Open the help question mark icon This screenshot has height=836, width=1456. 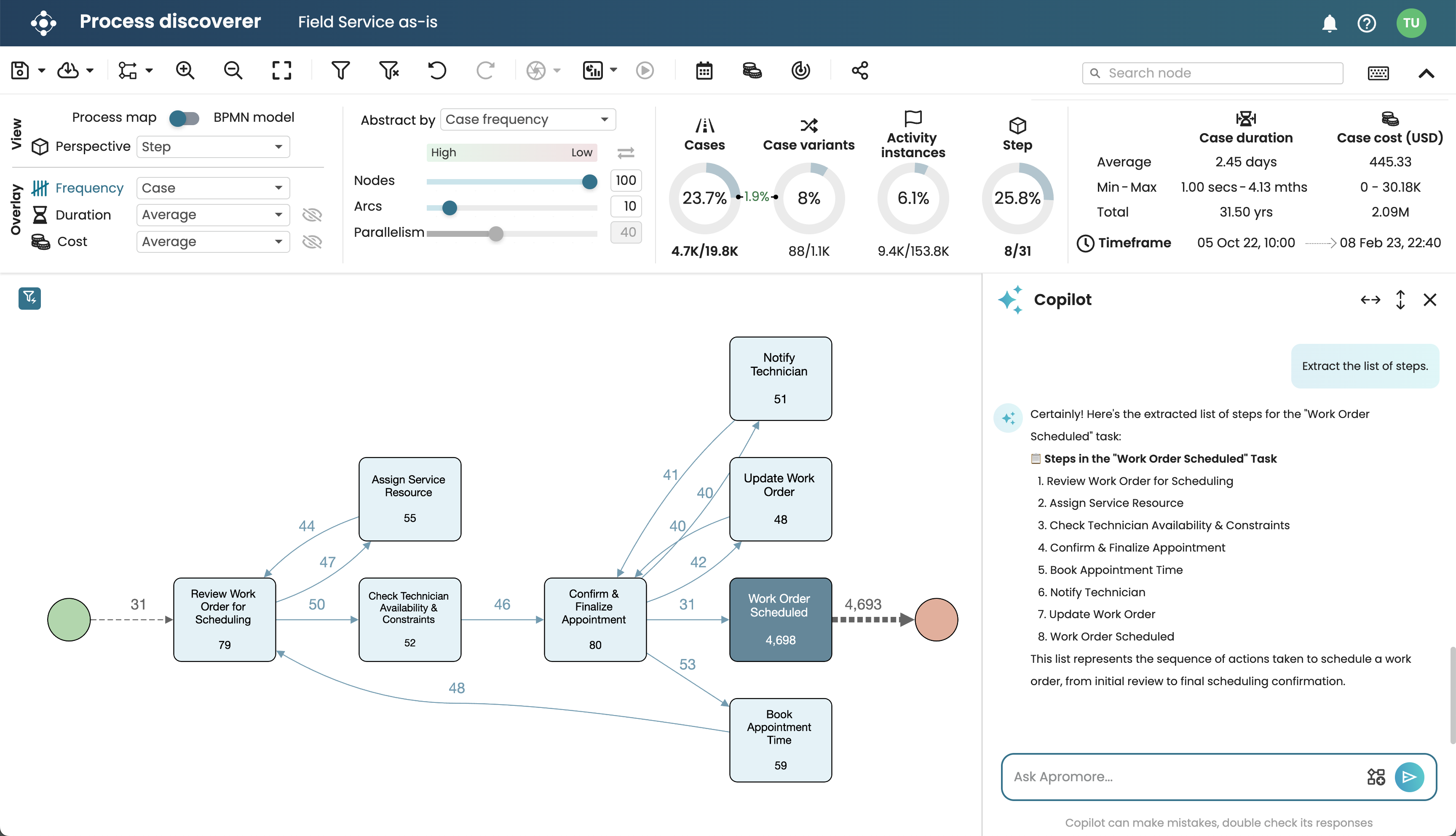(1366, 23)
